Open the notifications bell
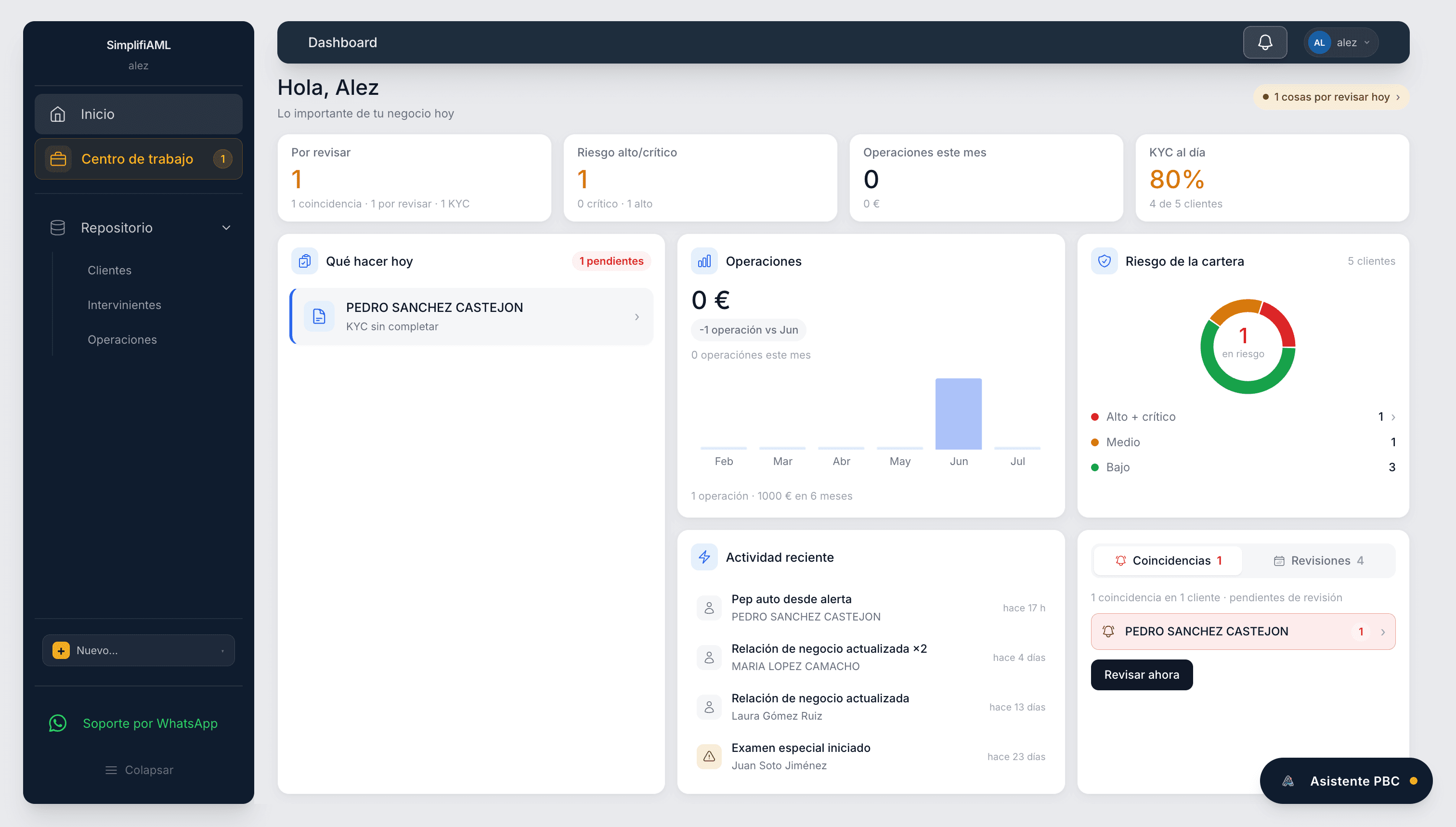 (x=1264, y=42)
